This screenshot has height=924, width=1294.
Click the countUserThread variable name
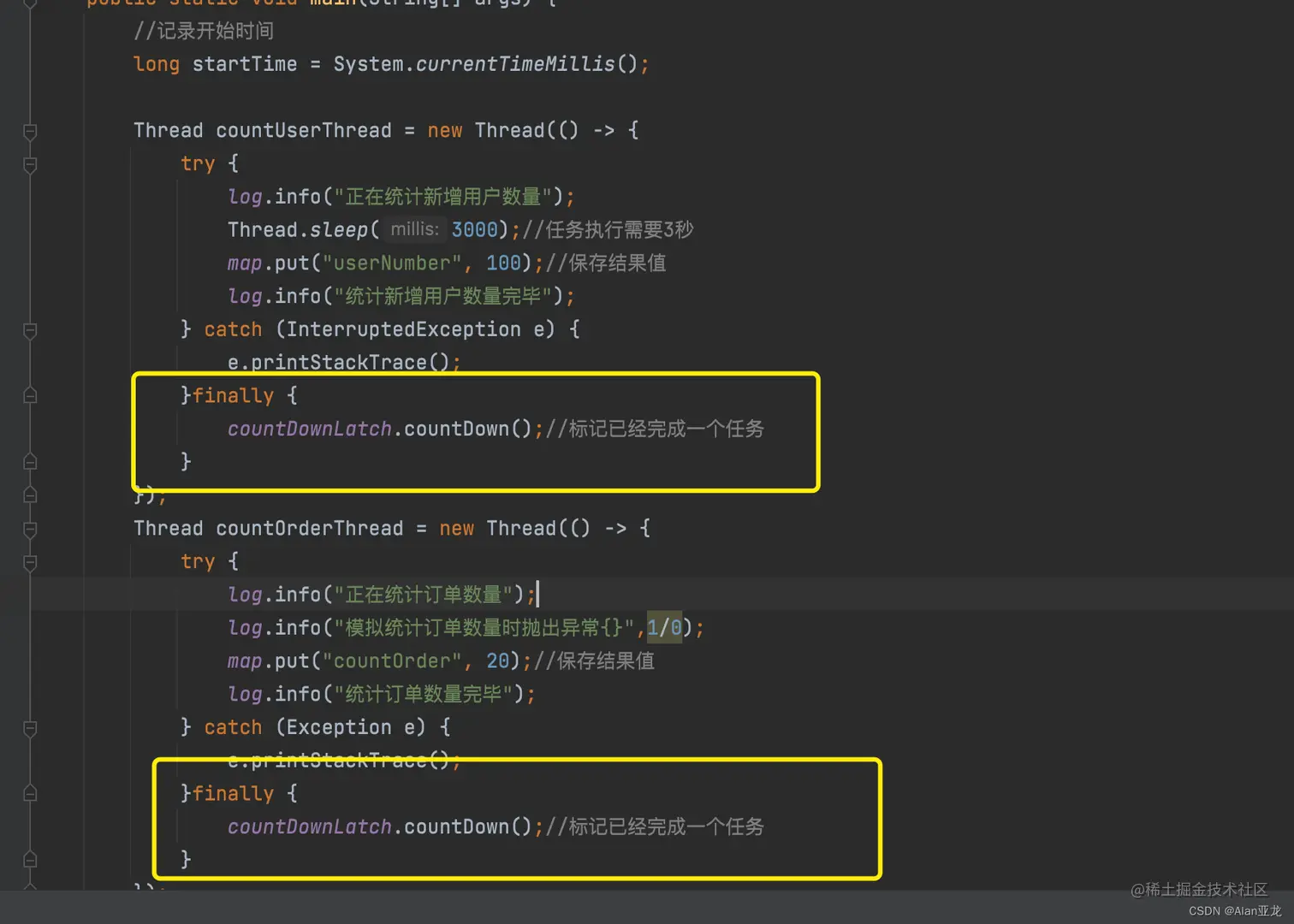coord(304,130)
